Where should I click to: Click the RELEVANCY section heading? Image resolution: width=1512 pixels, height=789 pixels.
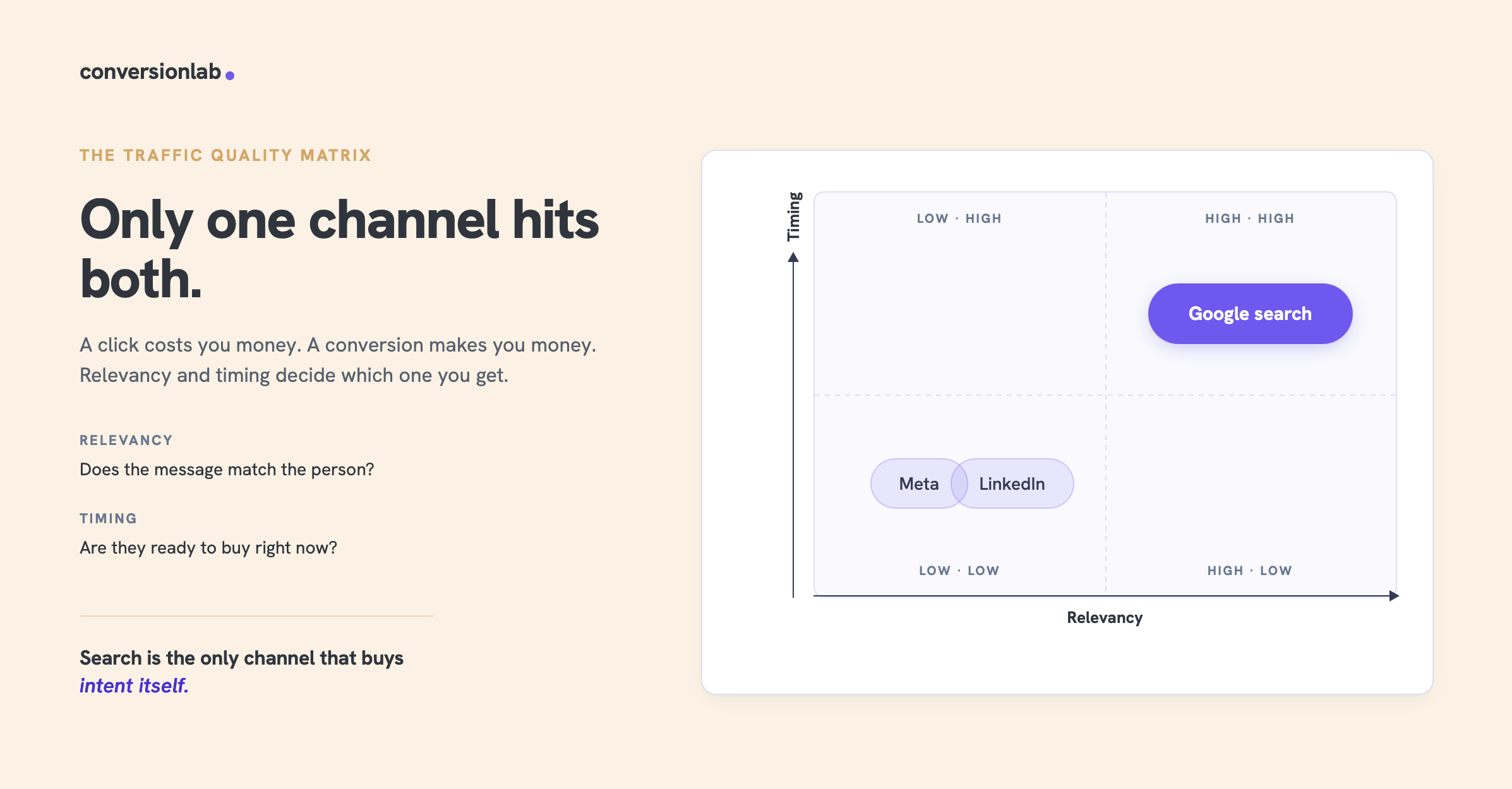click(126, 441)
